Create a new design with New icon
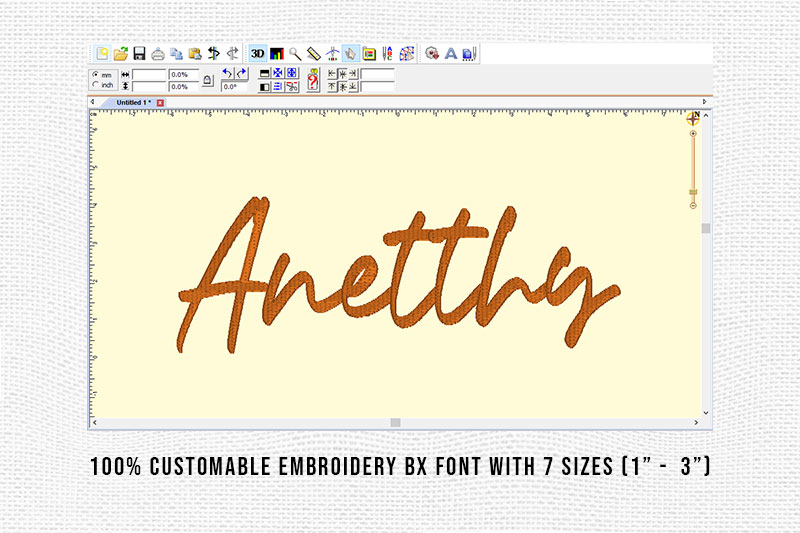Image resolution: width=800 pixels, height=533 pixels. tap(102, 54)
